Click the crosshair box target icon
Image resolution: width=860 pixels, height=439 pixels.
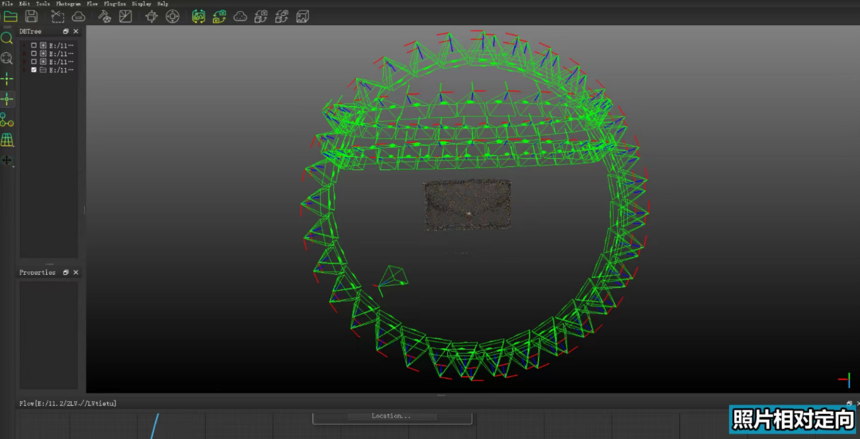151,16
